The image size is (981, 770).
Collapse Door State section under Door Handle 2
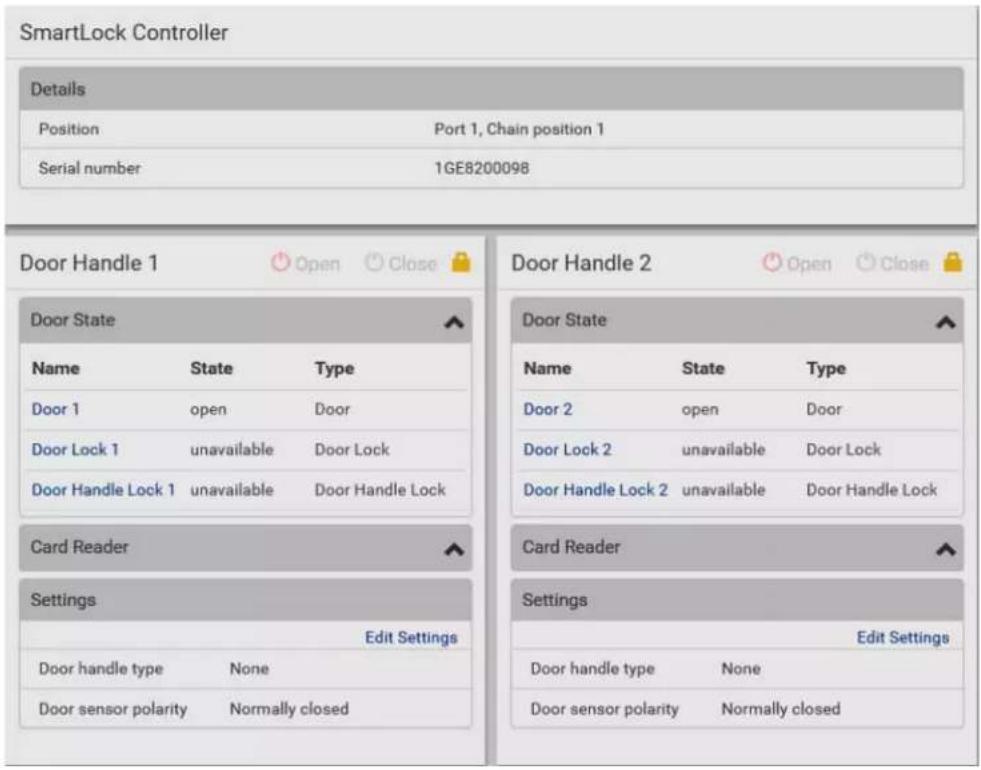click(946, 323)
